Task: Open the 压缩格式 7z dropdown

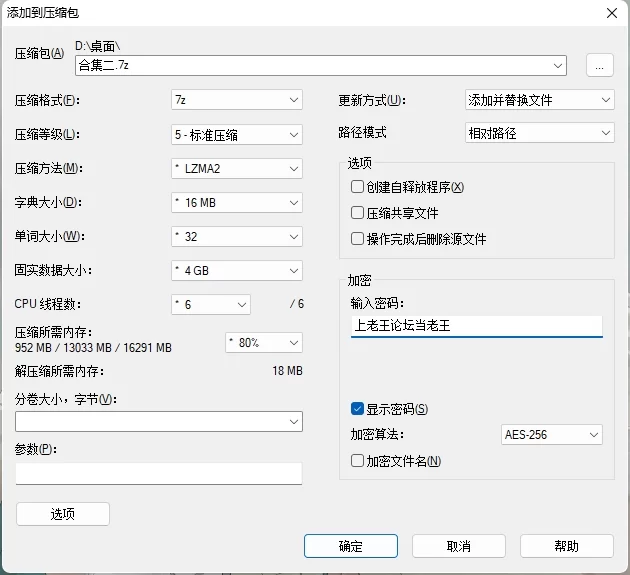Action: click(x=236, y=100)
